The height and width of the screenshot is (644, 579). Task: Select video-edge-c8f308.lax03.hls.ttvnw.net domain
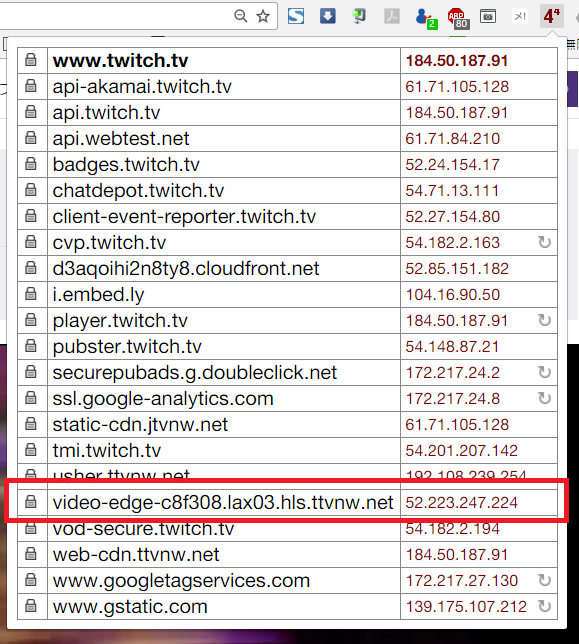point(223,503)
